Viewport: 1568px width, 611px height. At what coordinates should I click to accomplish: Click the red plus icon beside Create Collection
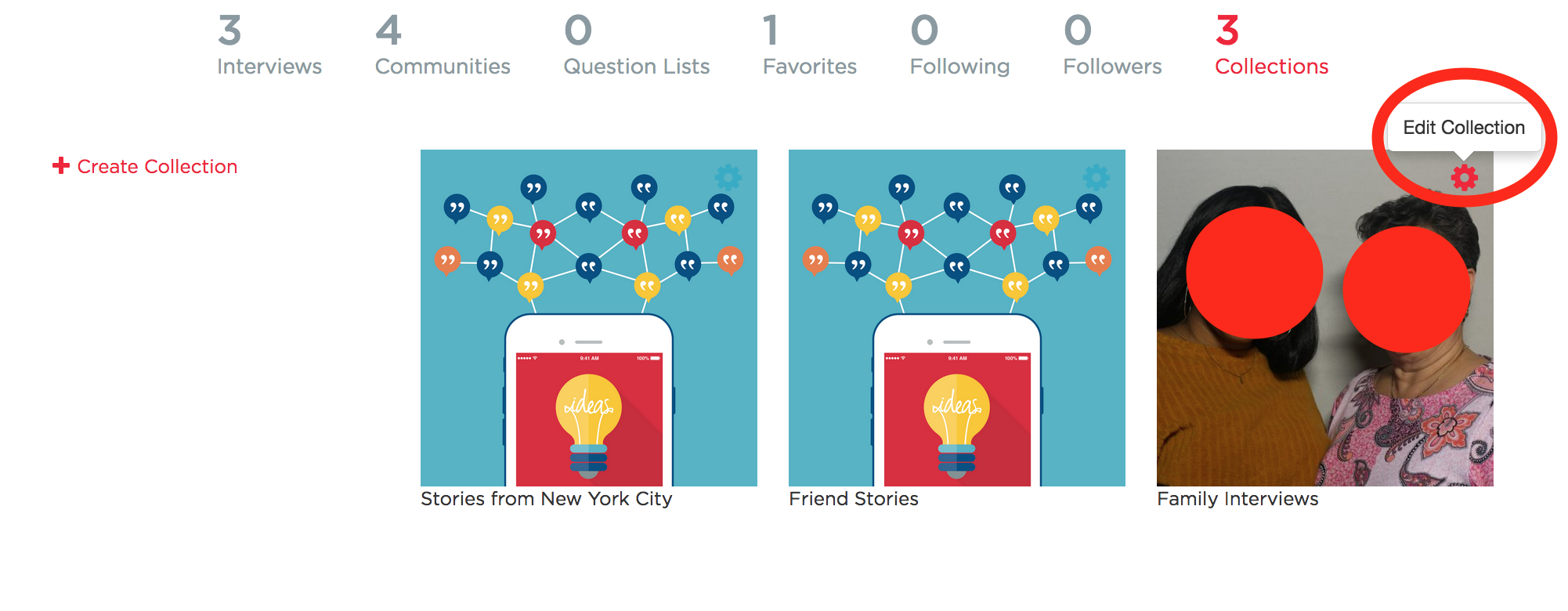click(x=61, y=166)
